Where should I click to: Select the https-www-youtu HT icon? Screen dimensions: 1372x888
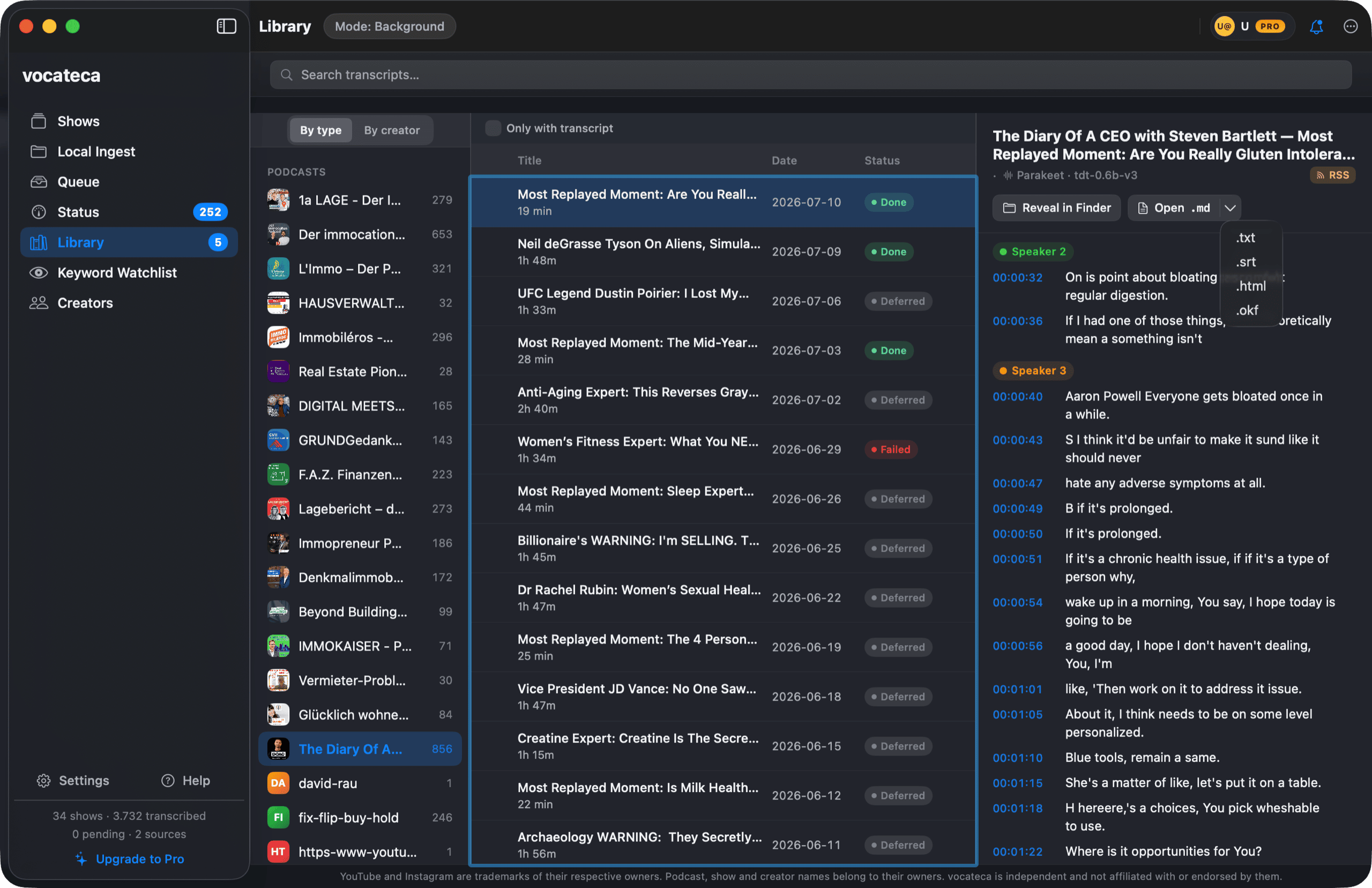pos(278,852)
